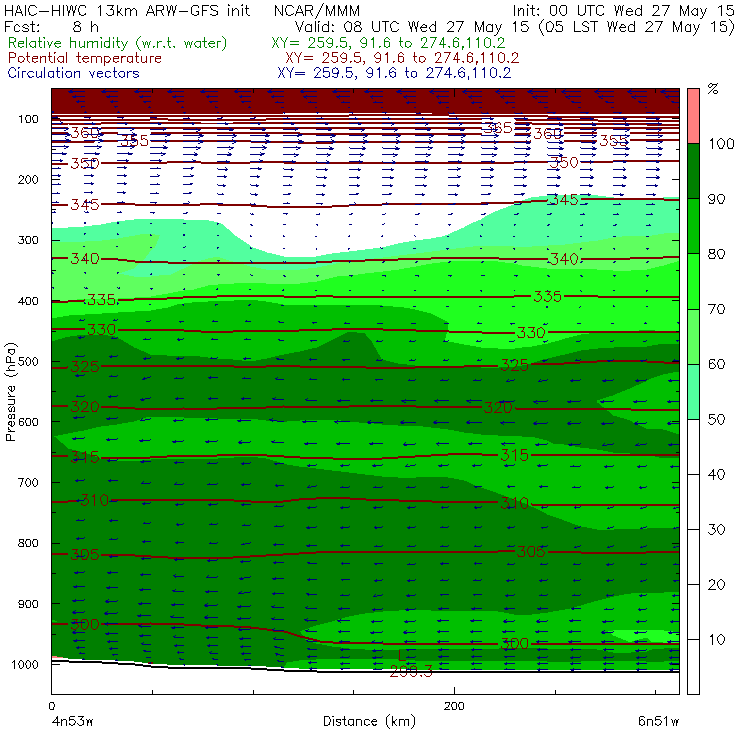The image size is (740, 740).
Task: Click the '0' distance axis tick label
Action: click(x=51, y=706)
